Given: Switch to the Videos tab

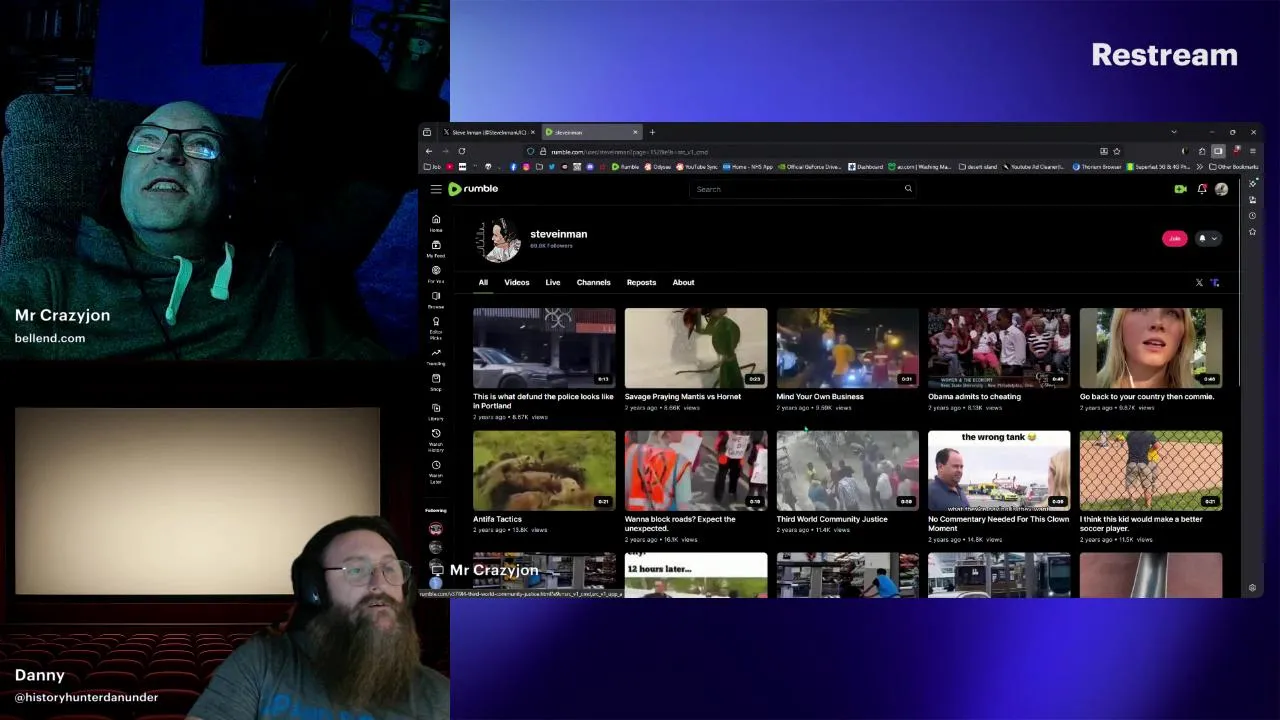Looking at the screenshot, I should click(517, 283).
